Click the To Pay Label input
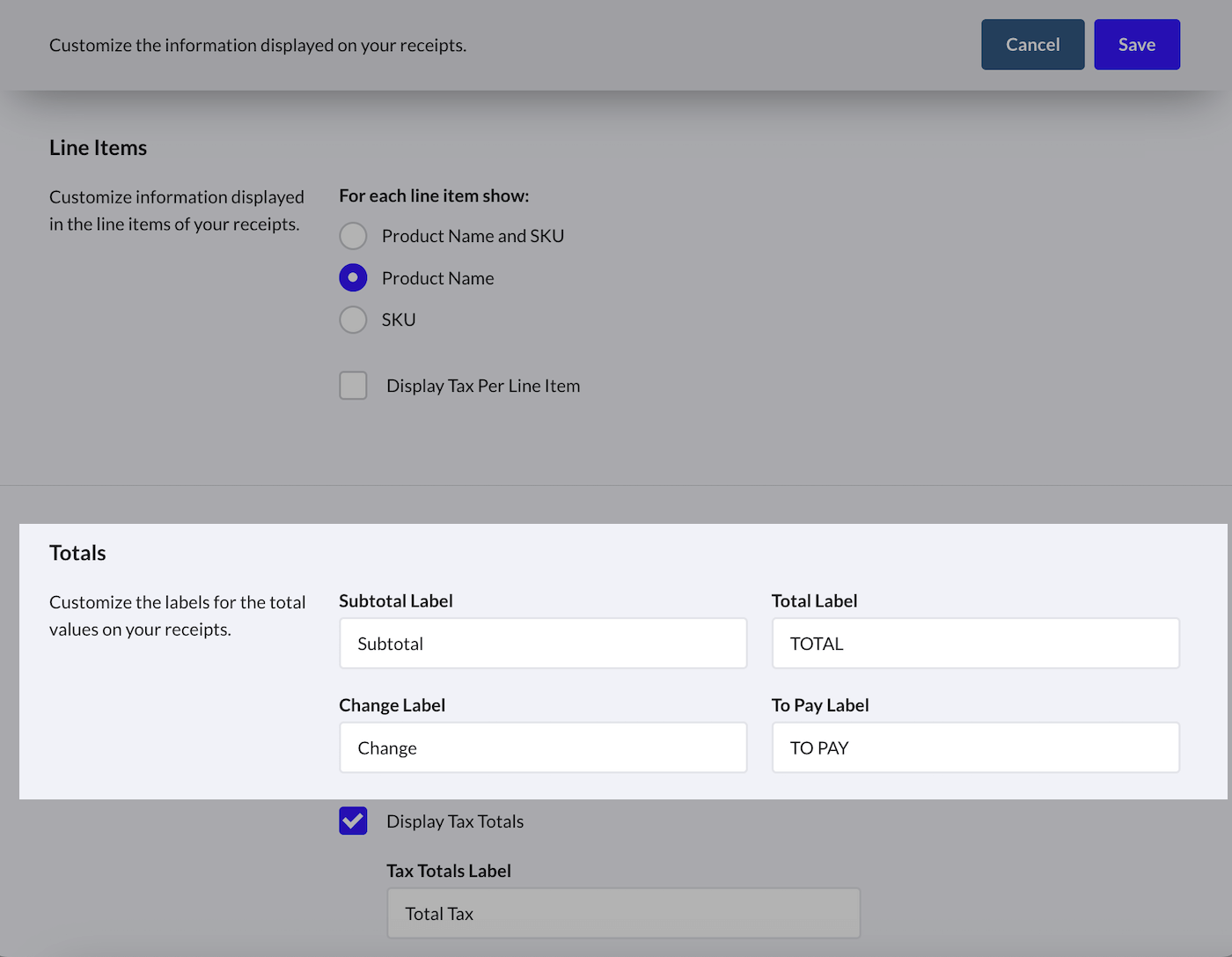Image resolution: width=1232 pixels, height=957 pixels. click(x=975, y=748)
